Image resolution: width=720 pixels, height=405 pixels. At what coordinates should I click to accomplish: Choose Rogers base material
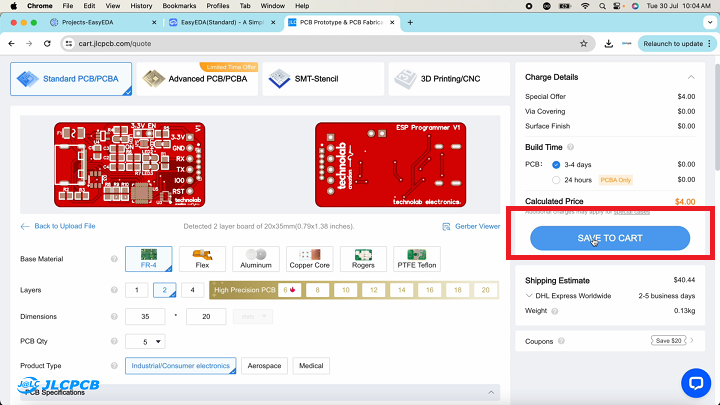(x=363, y=259)
